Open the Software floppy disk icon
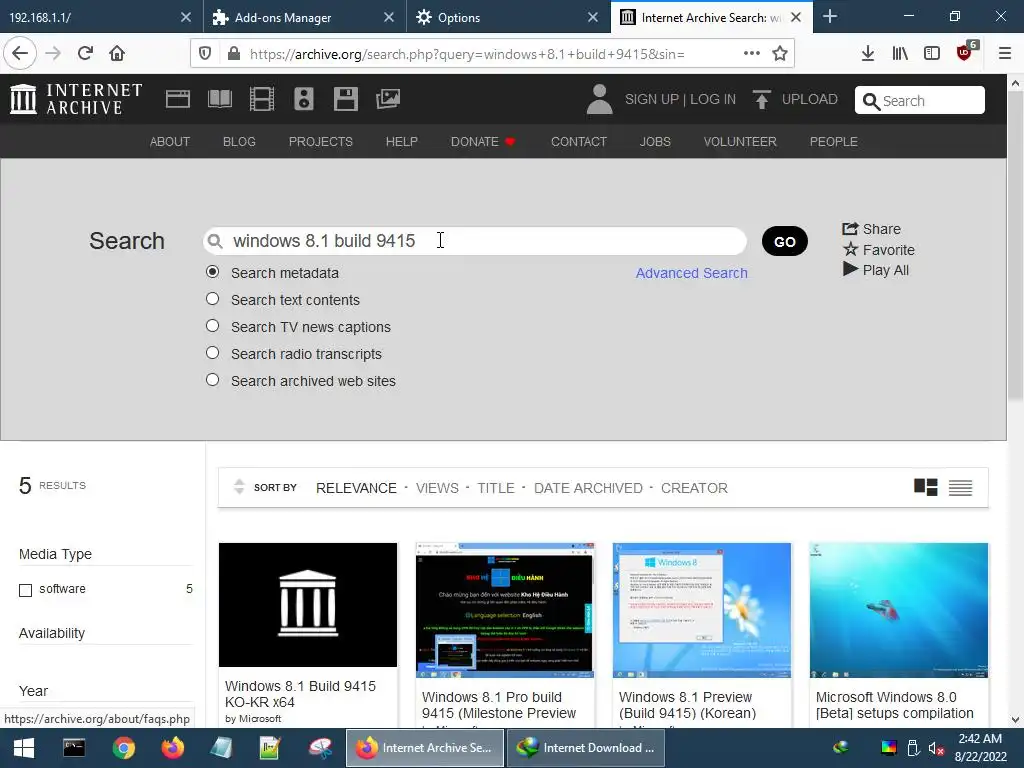 pyautogui.click(x=345, y=99)
